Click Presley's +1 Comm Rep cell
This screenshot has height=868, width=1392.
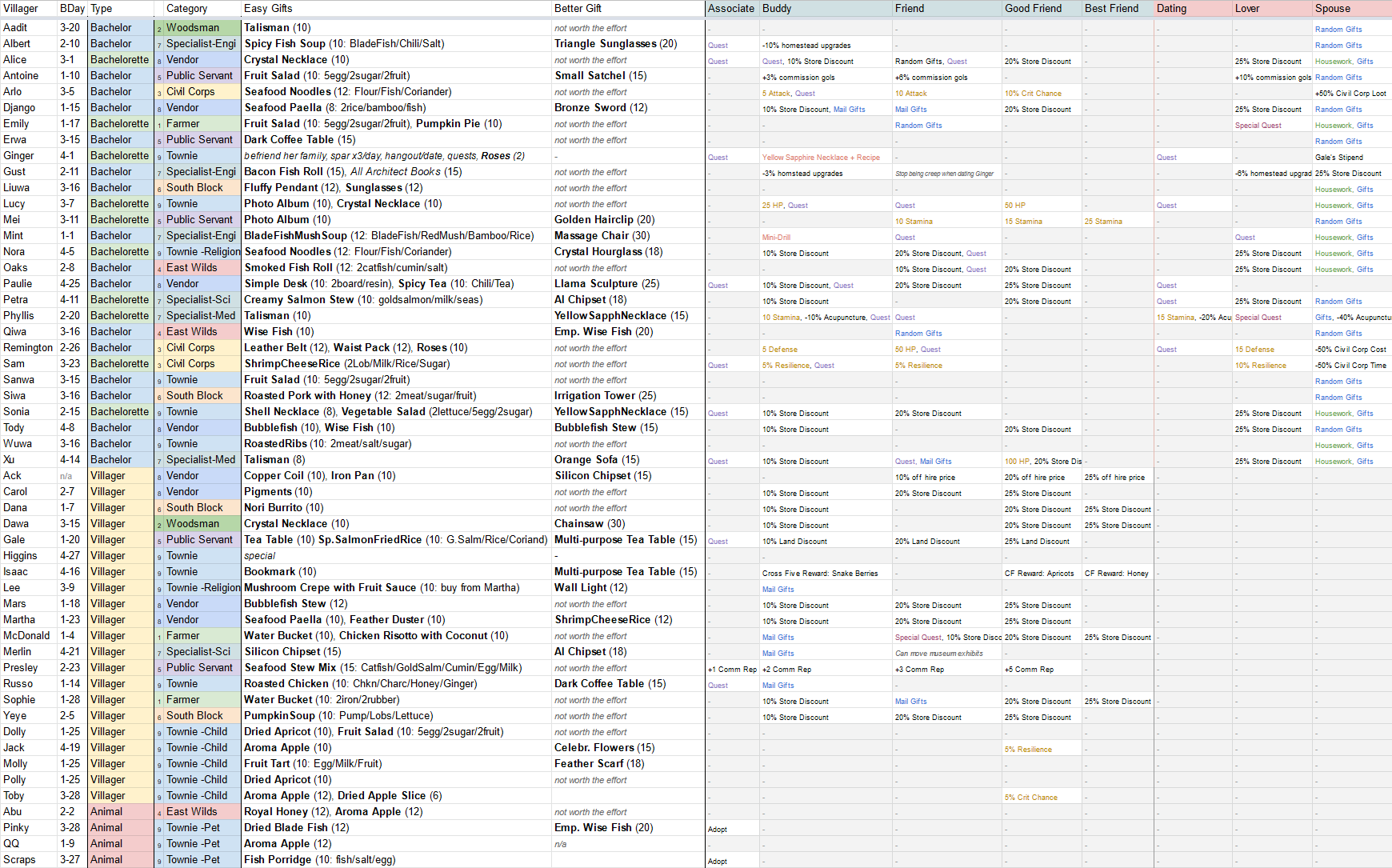(732, 670)
